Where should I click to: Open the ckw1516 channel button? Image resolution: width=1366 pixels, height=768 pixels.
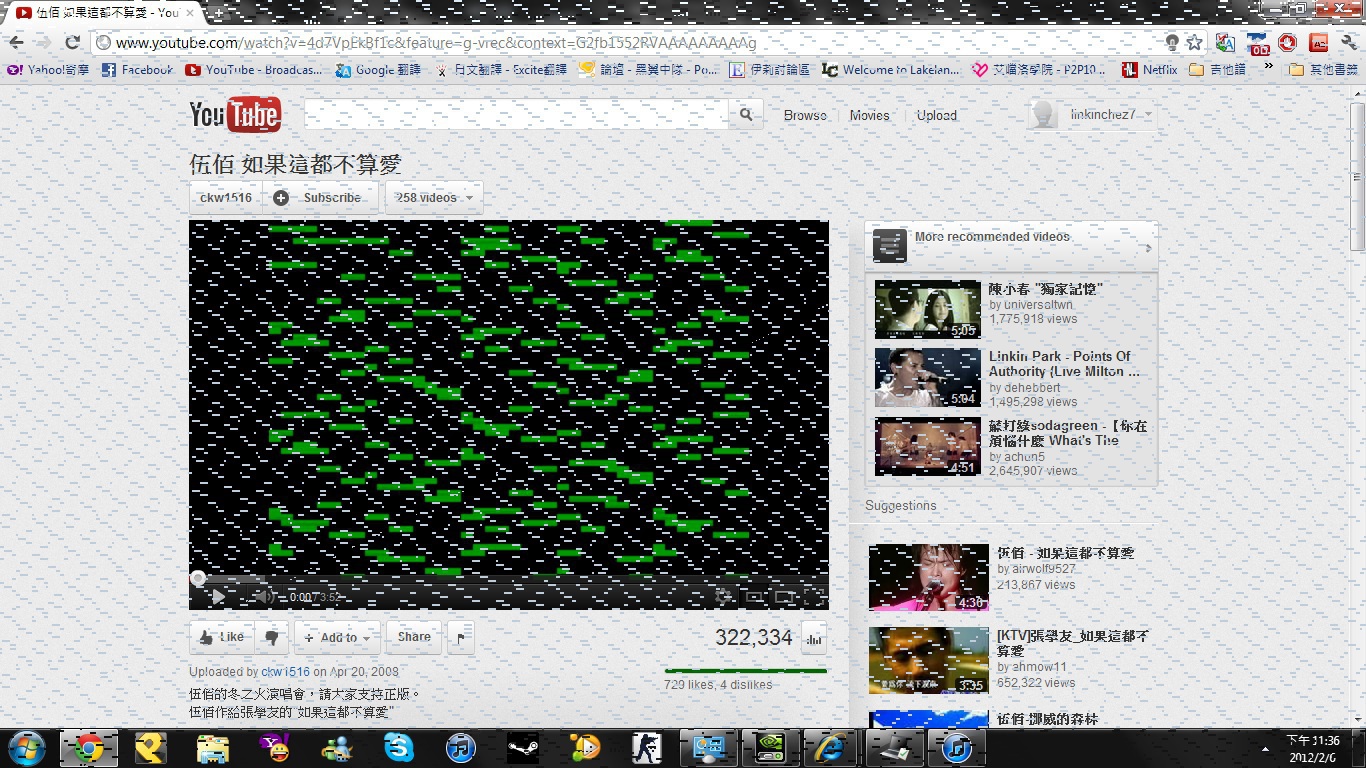pos(226,198)
